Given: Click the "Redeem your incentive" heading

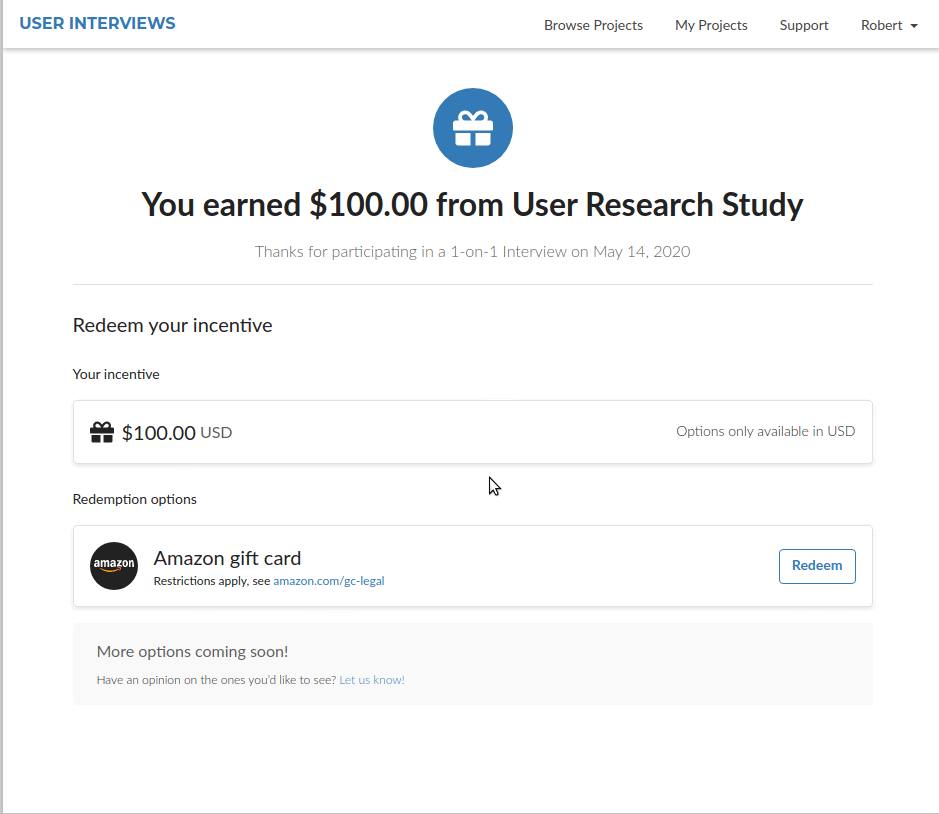Looking at the screenshot, I should click(x=172, y=325).
